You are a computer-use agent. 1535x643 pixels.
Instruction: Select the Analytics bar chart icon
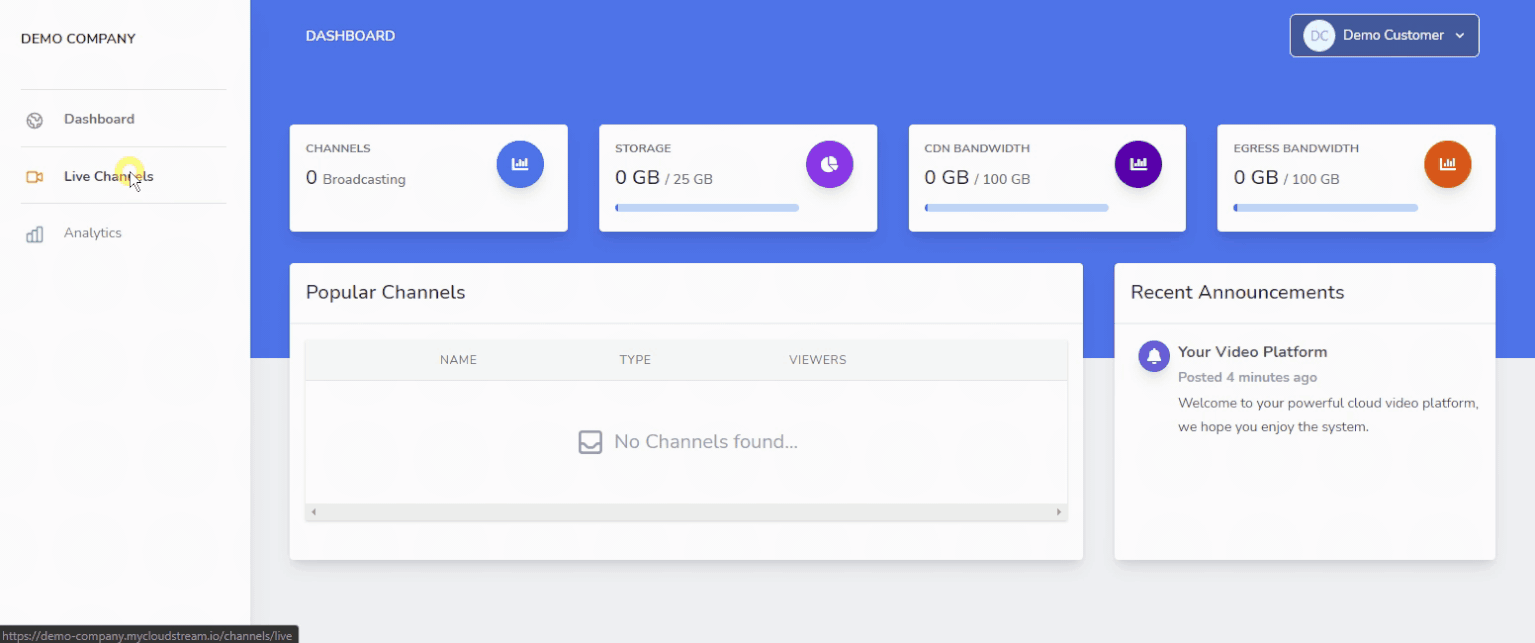pyautogui.click(x=34, y=233)
